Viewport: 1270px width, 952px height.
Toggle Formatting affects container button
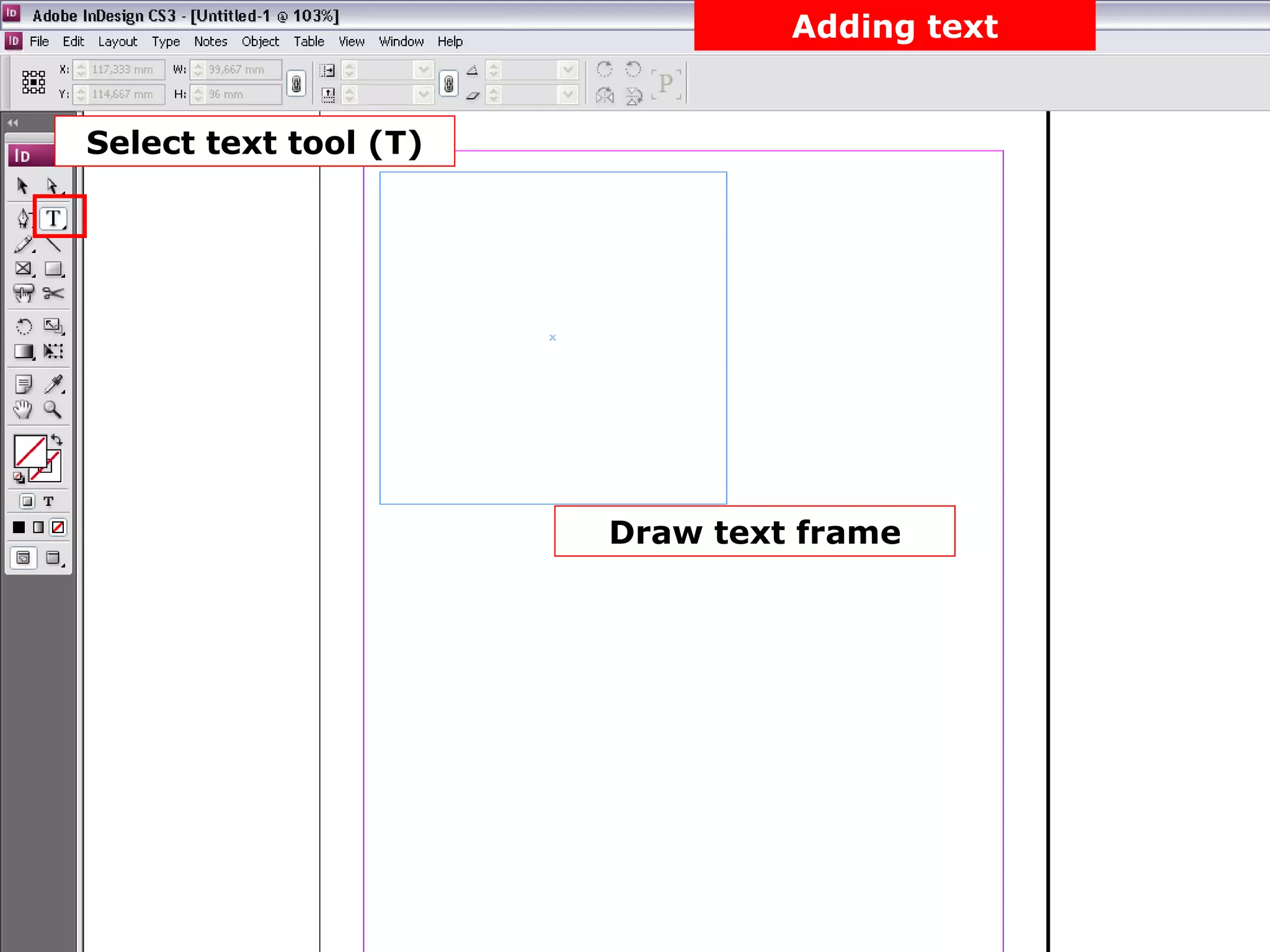(x=27, y=501)
